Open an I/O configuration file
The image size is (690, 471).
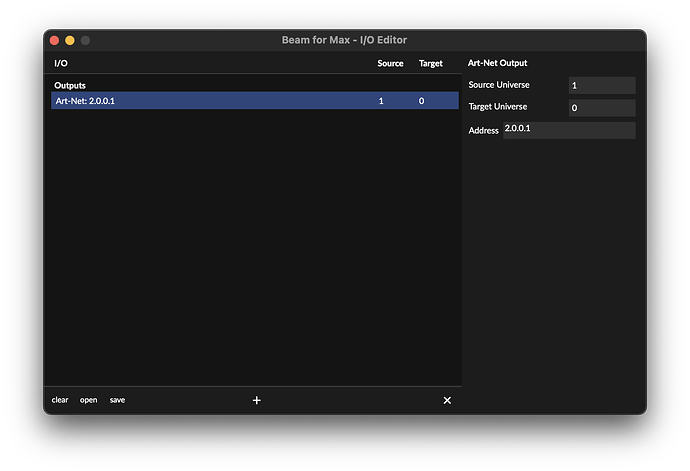click(x=88, y=400)
